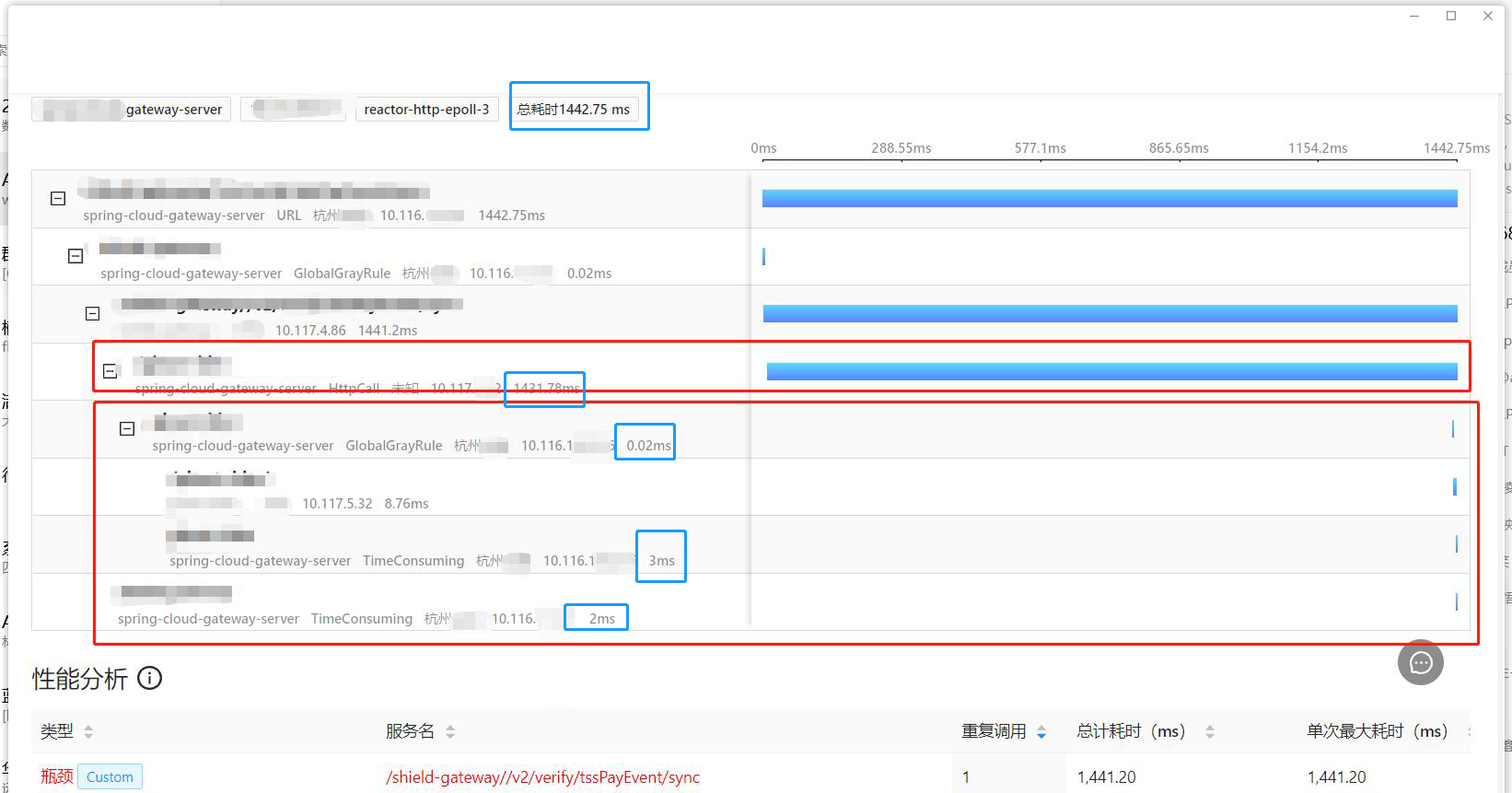This screenshot has height=793, width=1512.
Task: Sort the 类型 column
Action: [88, 731]
